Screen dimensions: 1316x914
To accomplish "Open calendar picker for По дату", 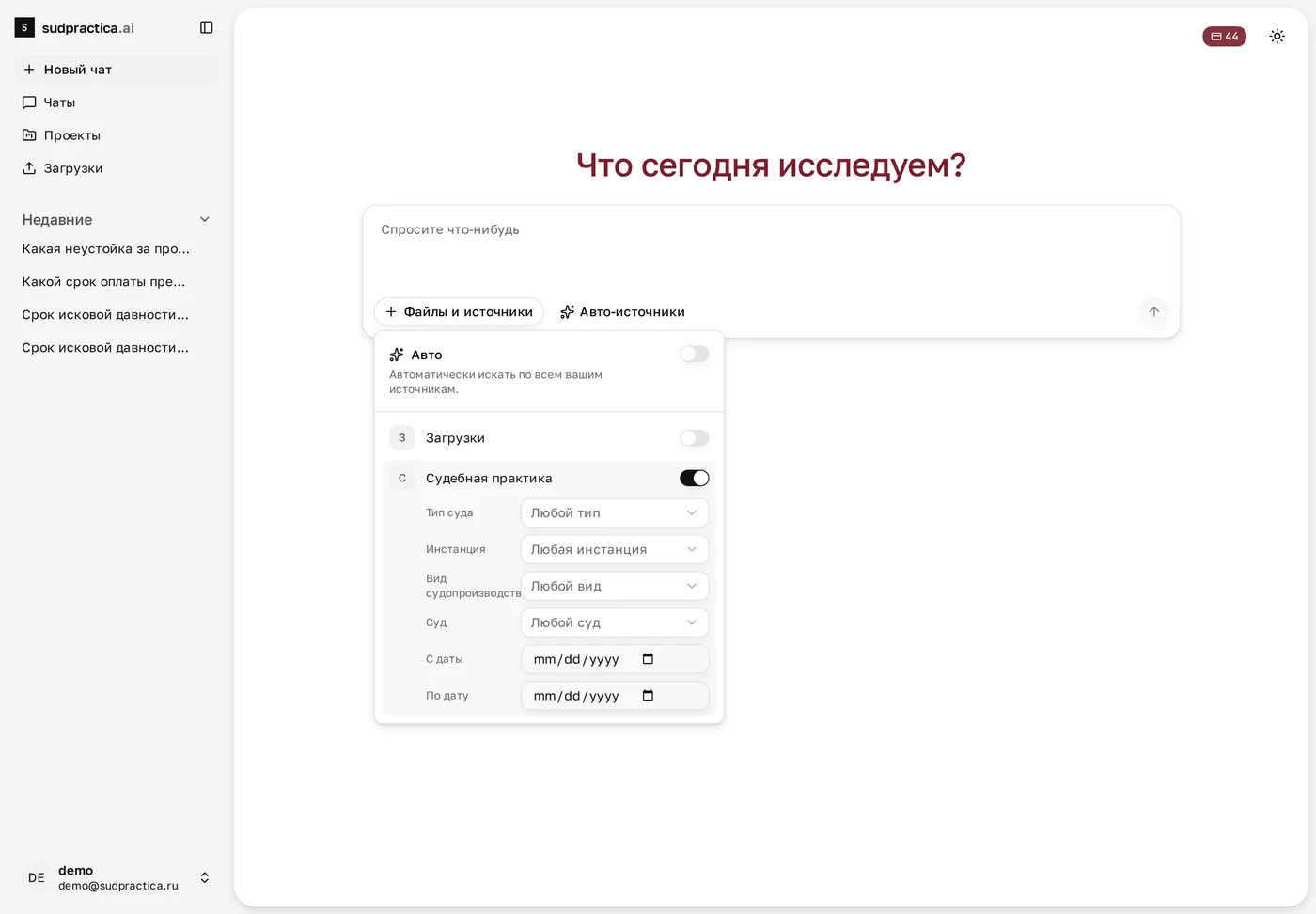I will [648, 696].
